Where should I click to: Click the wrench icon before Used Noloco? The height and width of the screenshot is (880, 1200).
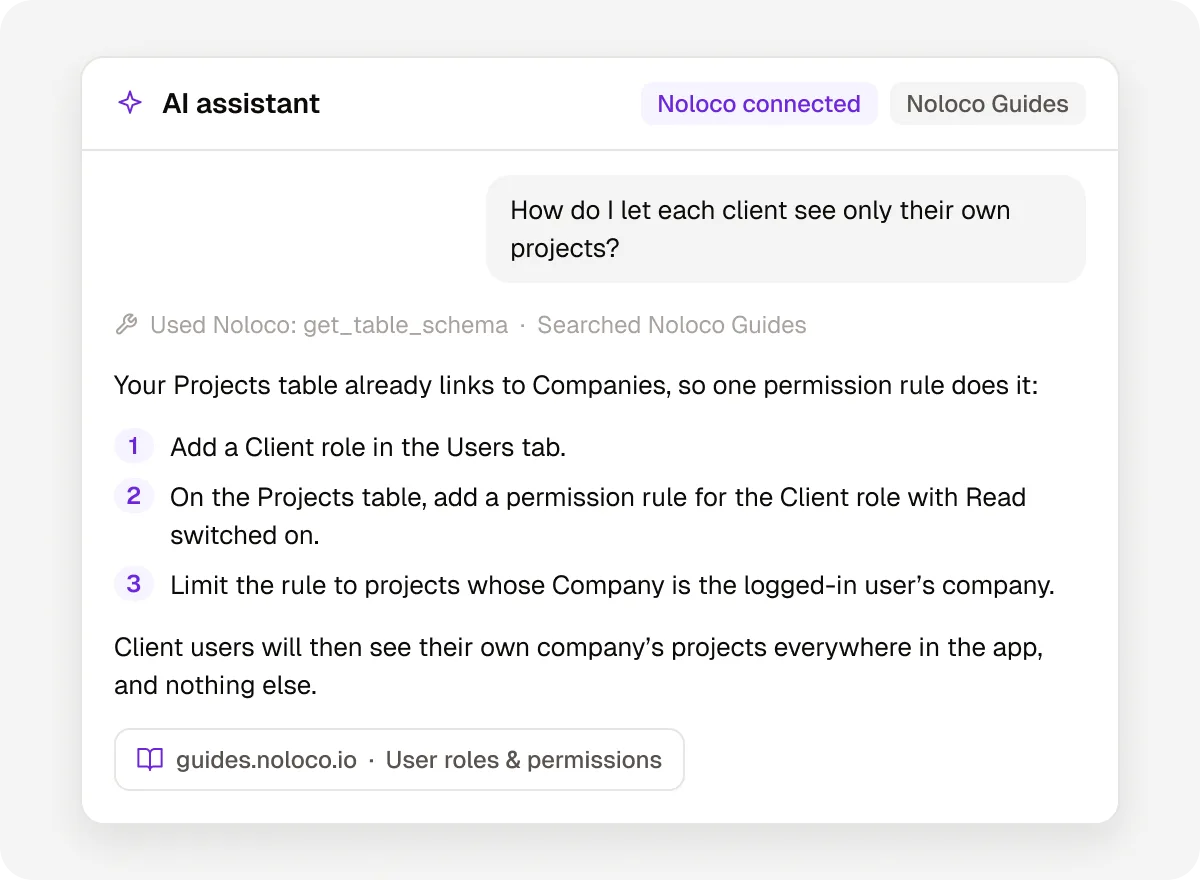(126, 325)
